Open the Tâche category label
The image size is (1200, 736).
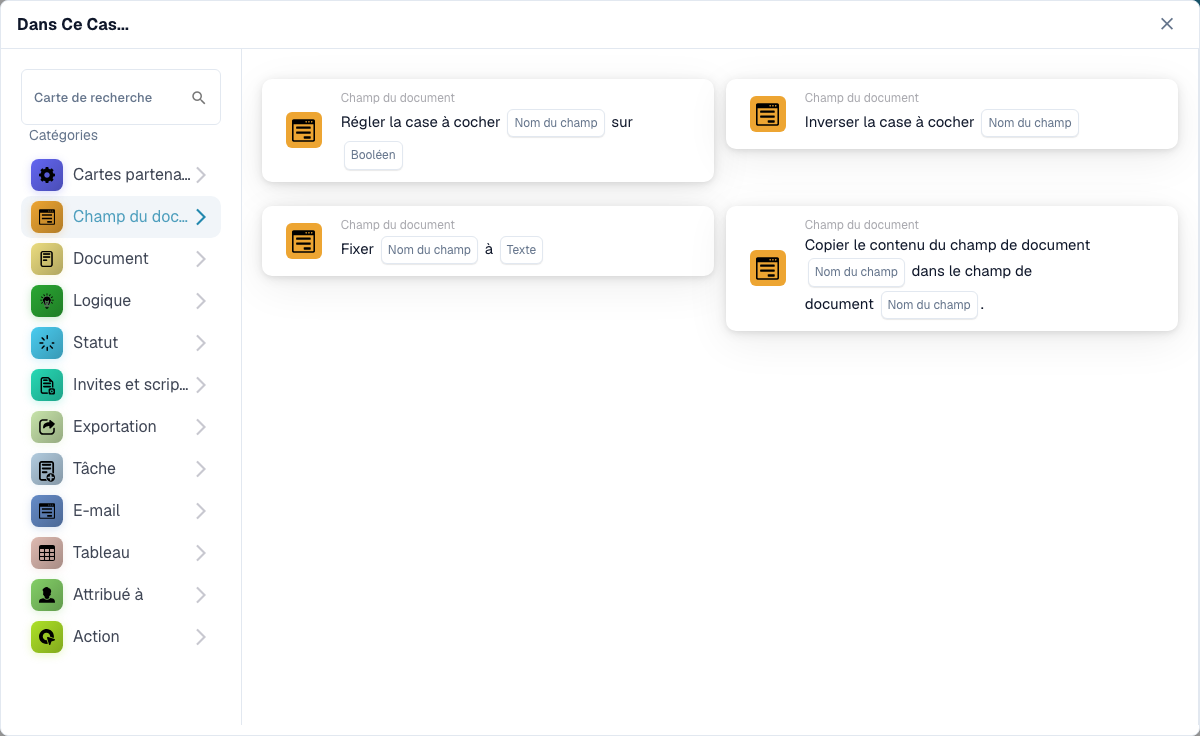(x=95, y=469)
